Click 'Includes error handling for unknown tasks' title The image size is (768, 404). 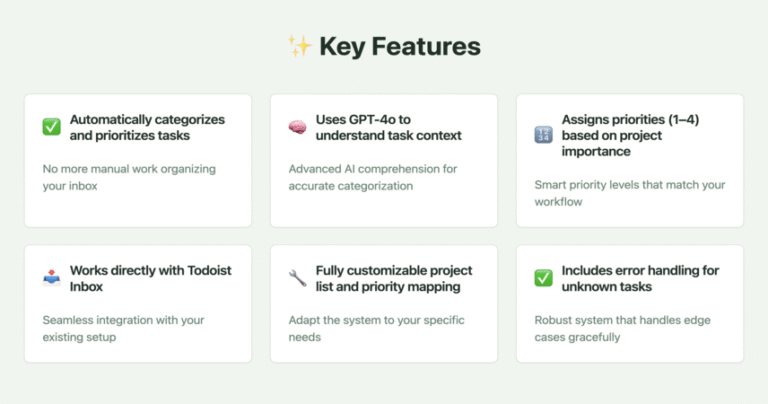tap(640, 278)
